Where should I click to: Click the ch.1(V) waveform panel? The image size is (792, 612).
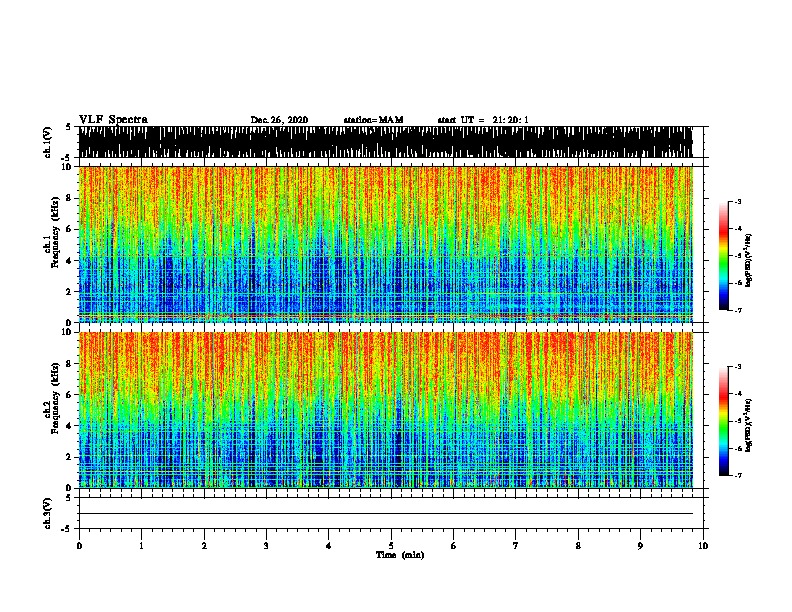[x=385, y=142]
